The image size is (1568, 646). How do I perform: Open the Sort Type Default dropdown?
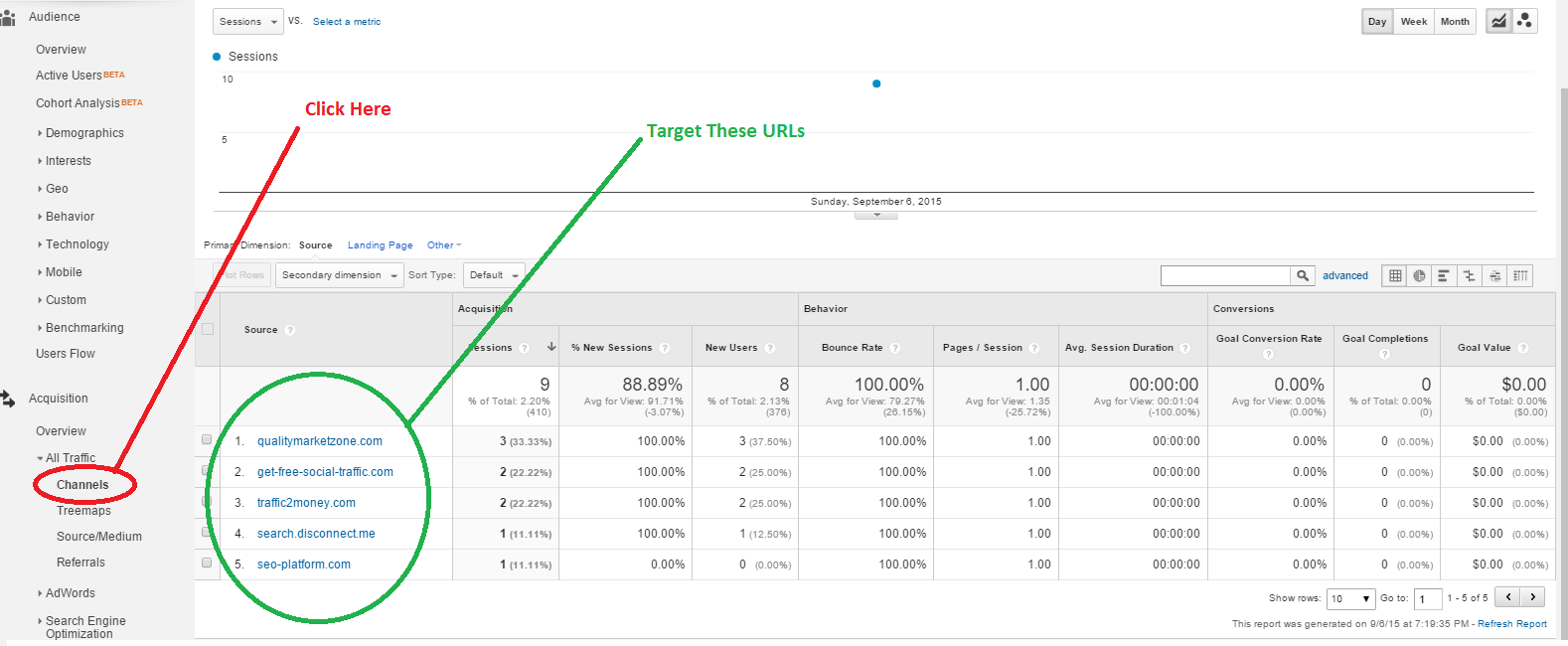point(493,275)
